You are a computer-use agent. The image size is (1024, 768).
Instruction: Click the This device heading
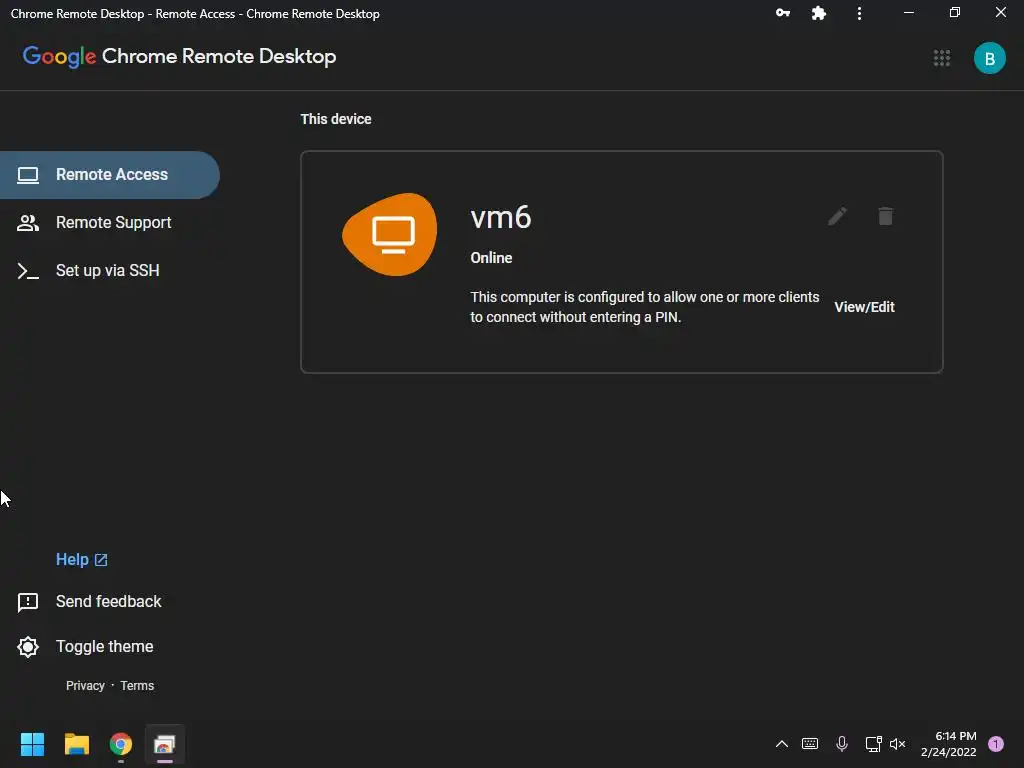(x=336, y=119)
